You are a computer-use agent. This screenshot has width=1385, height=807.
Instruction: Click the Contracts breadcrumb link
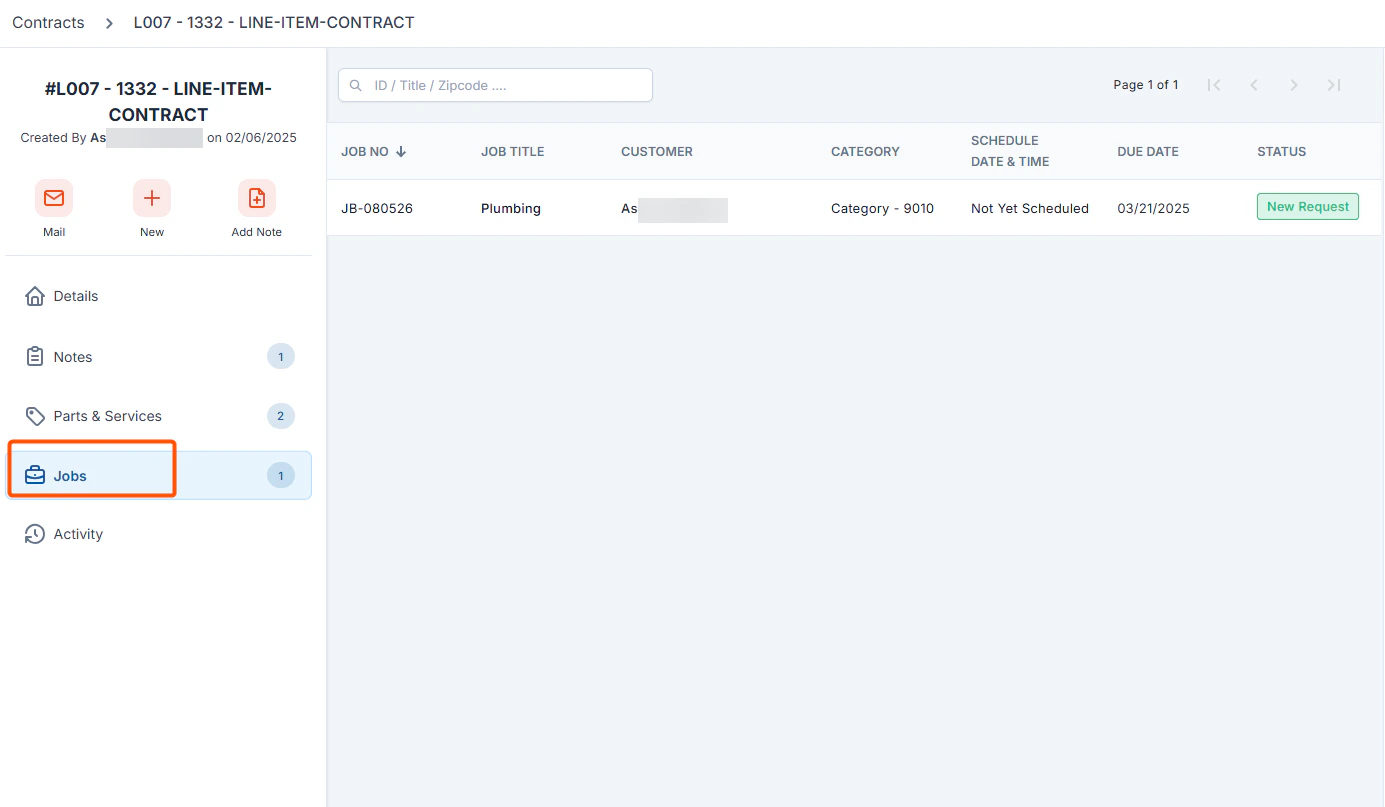[48, 22]
